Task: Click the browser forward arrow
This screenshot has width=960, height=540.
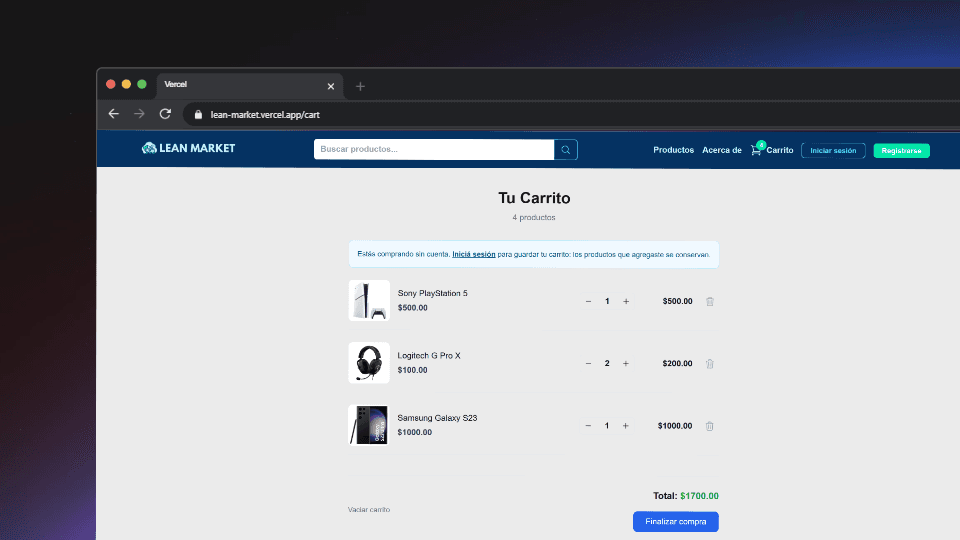Action: tap(139, 114)
